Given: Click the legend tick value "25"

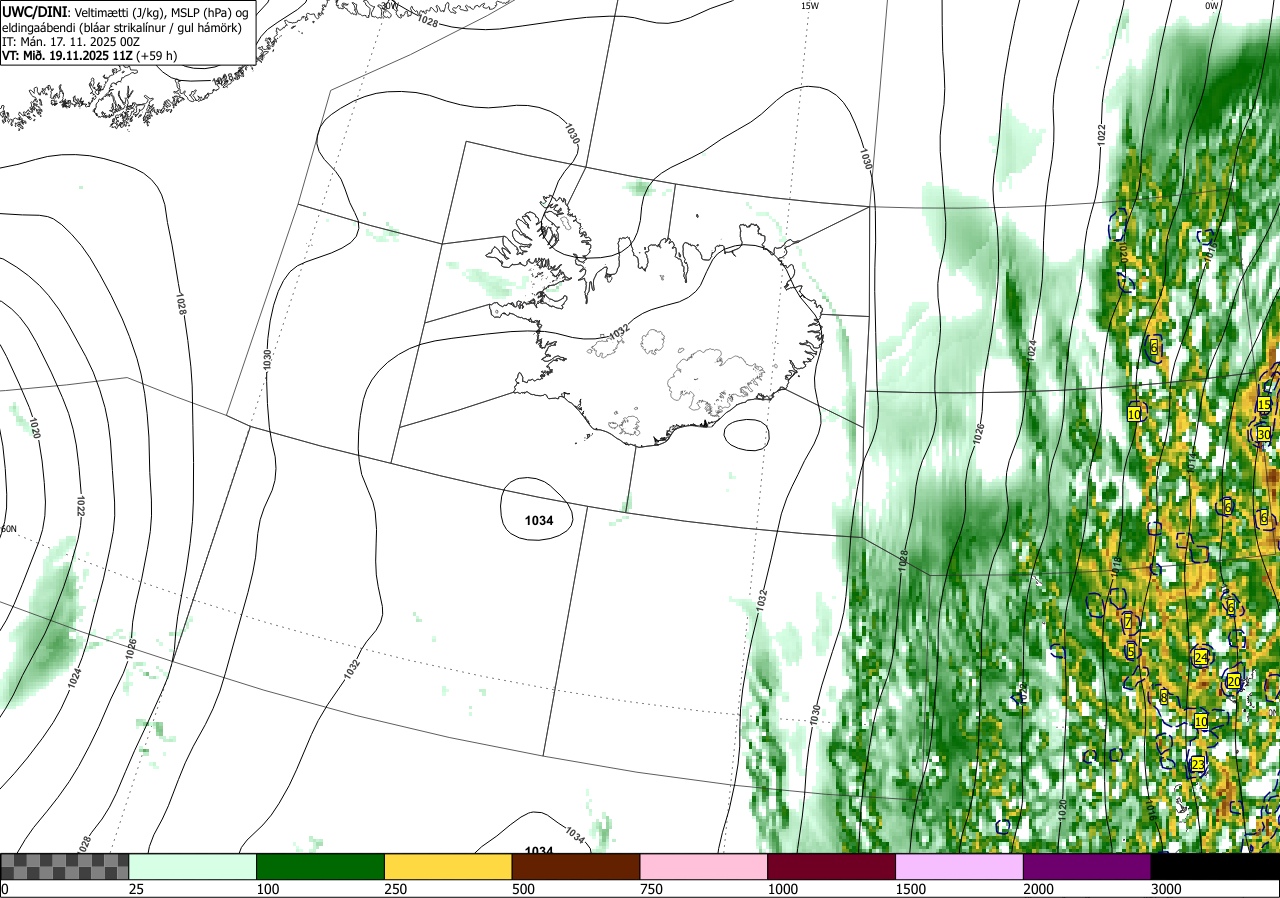Looking at the screenshot, I should click(x=137, y=889).
